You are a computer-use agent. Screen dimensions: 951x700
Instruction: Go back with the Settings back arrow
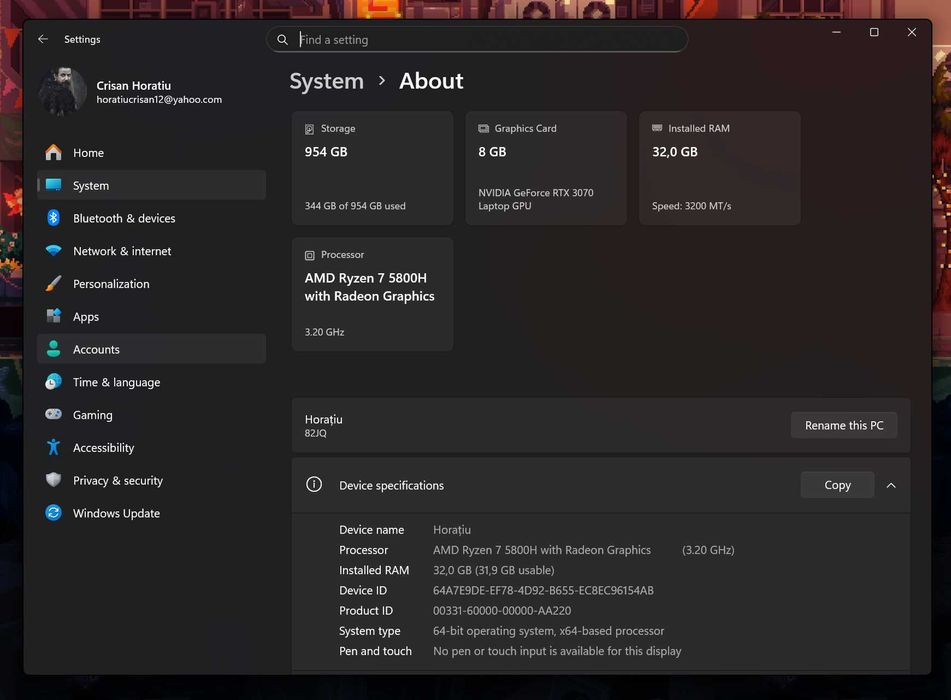tap(42, 39)
